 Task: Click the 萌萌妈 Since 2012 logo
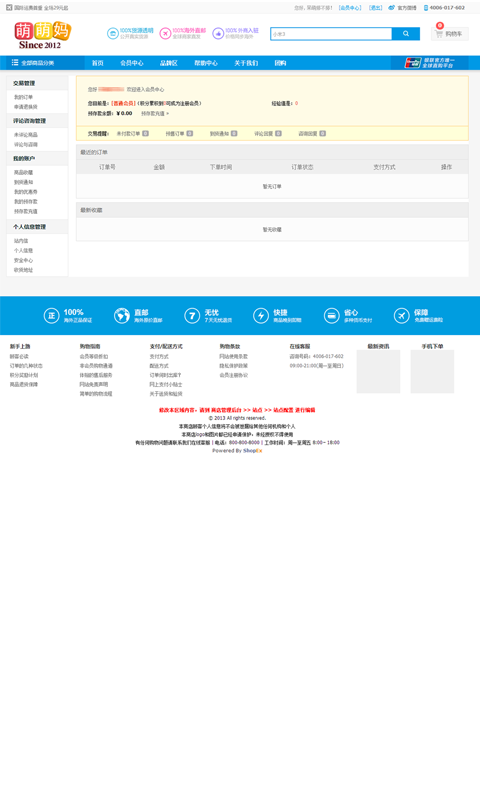[x=42, y=35]
